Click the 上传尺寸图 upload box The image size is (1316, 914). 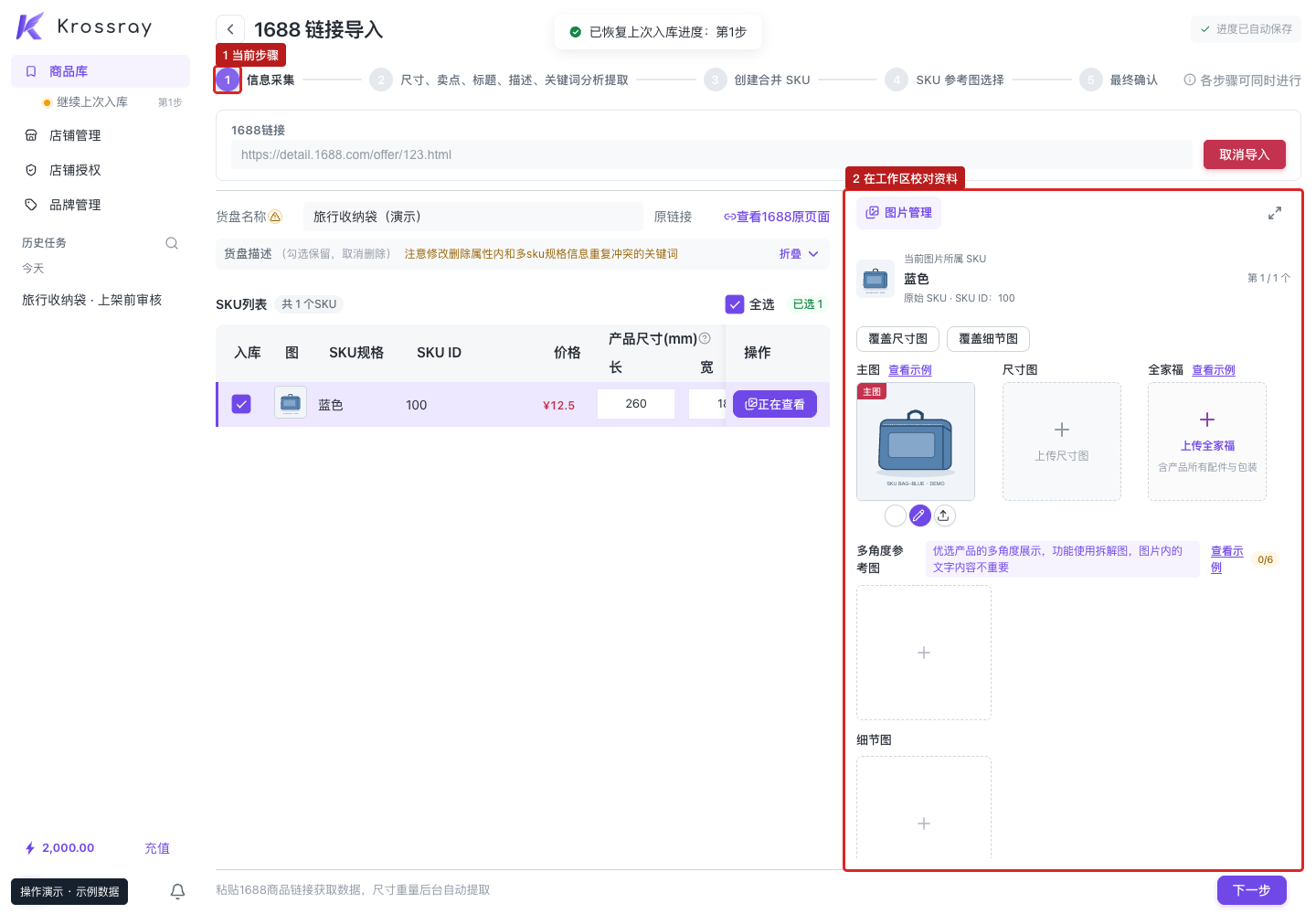pos(1062,441)
